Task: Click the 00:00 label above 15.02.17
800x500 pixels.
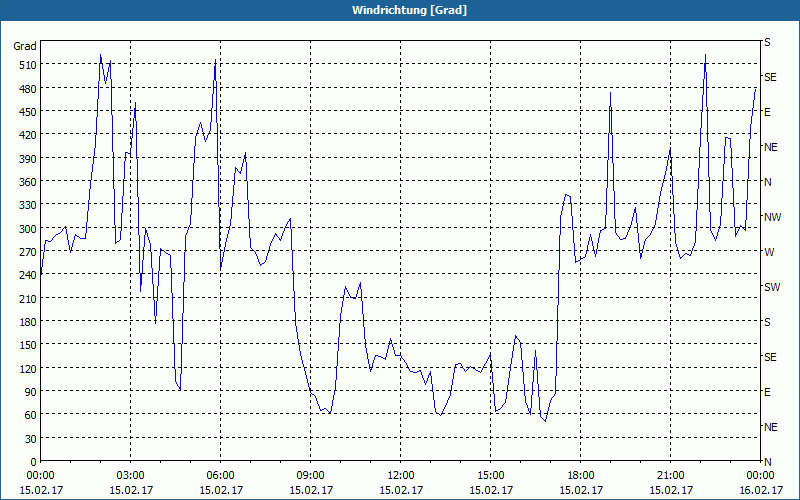Action: 40,476
